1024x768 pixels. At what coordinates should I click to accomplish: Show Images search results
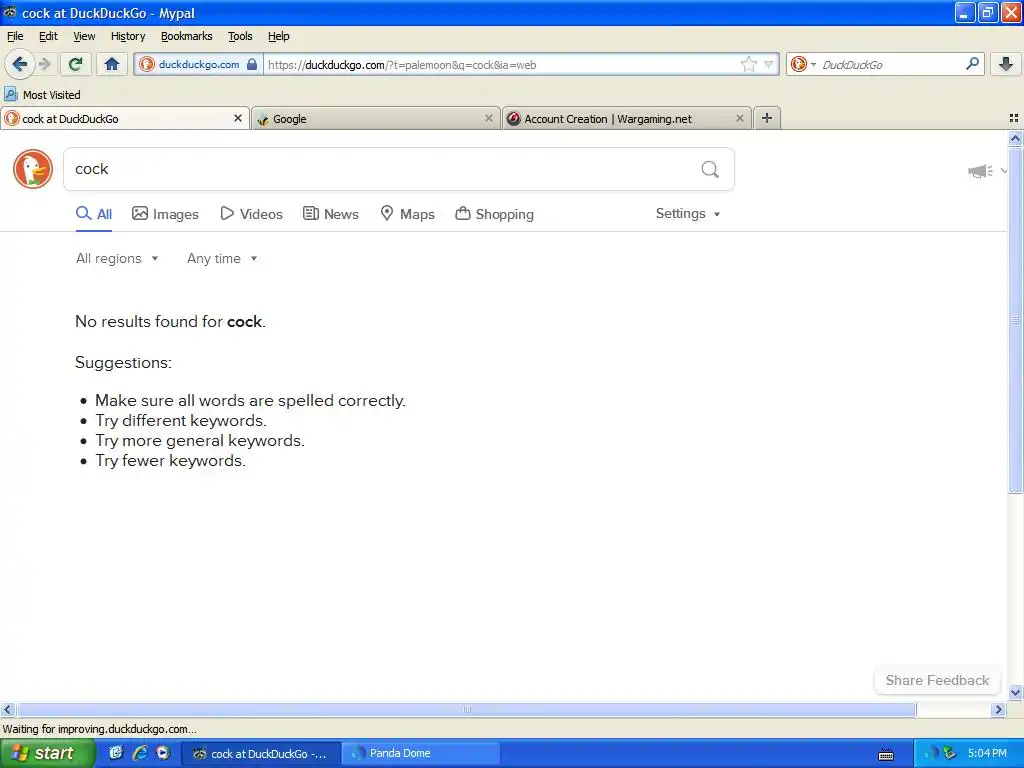(x=165, y=214)
